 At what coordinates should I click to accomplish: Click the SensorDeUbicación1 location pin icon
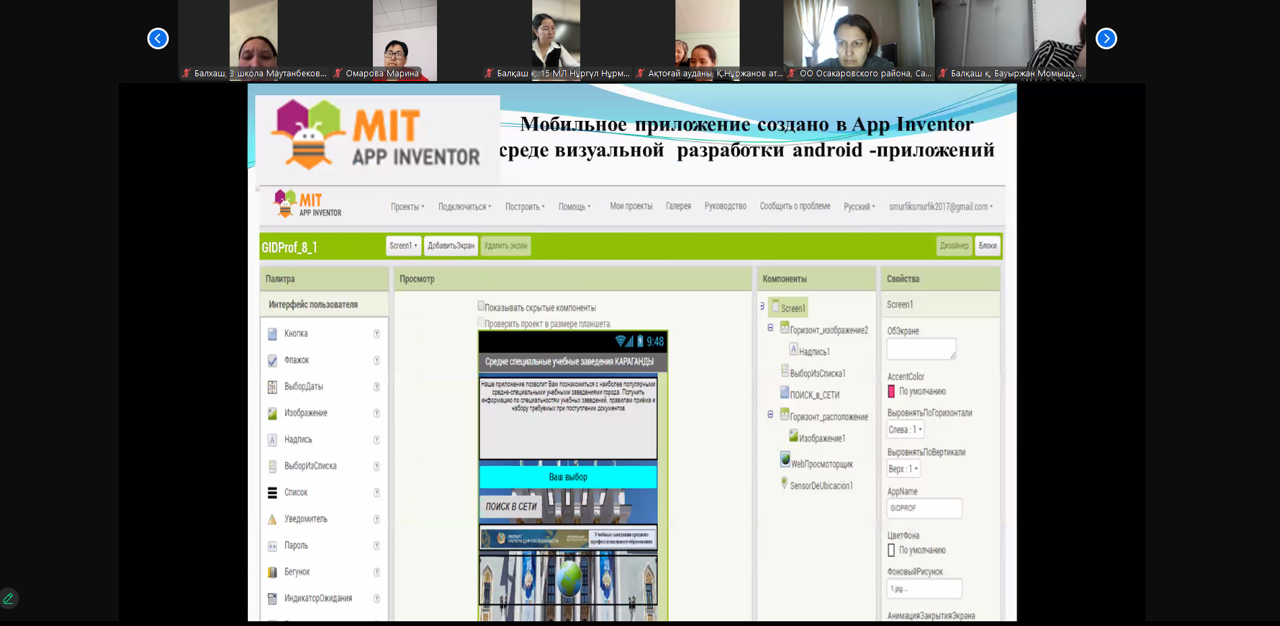pyautogui.click(x=784, y=483)
